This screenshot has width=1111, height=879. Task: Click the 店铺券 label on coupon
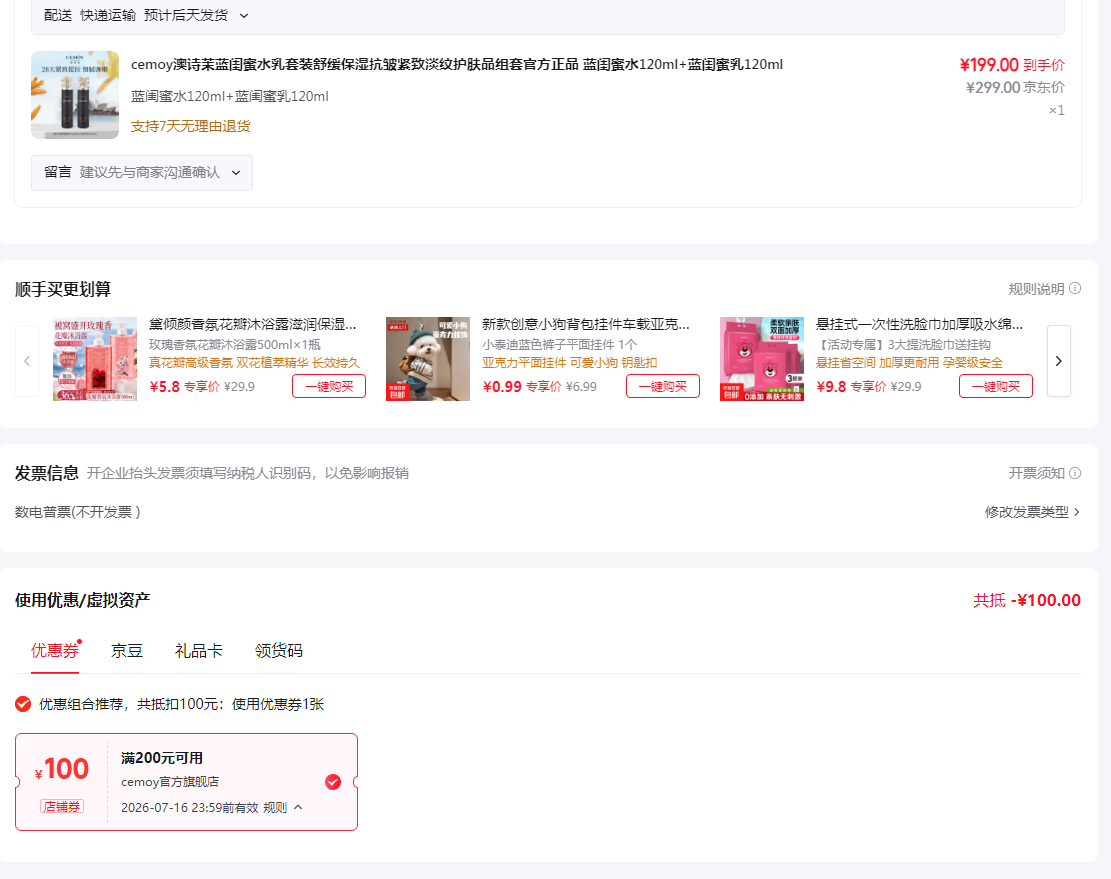[x=62, y=807]
